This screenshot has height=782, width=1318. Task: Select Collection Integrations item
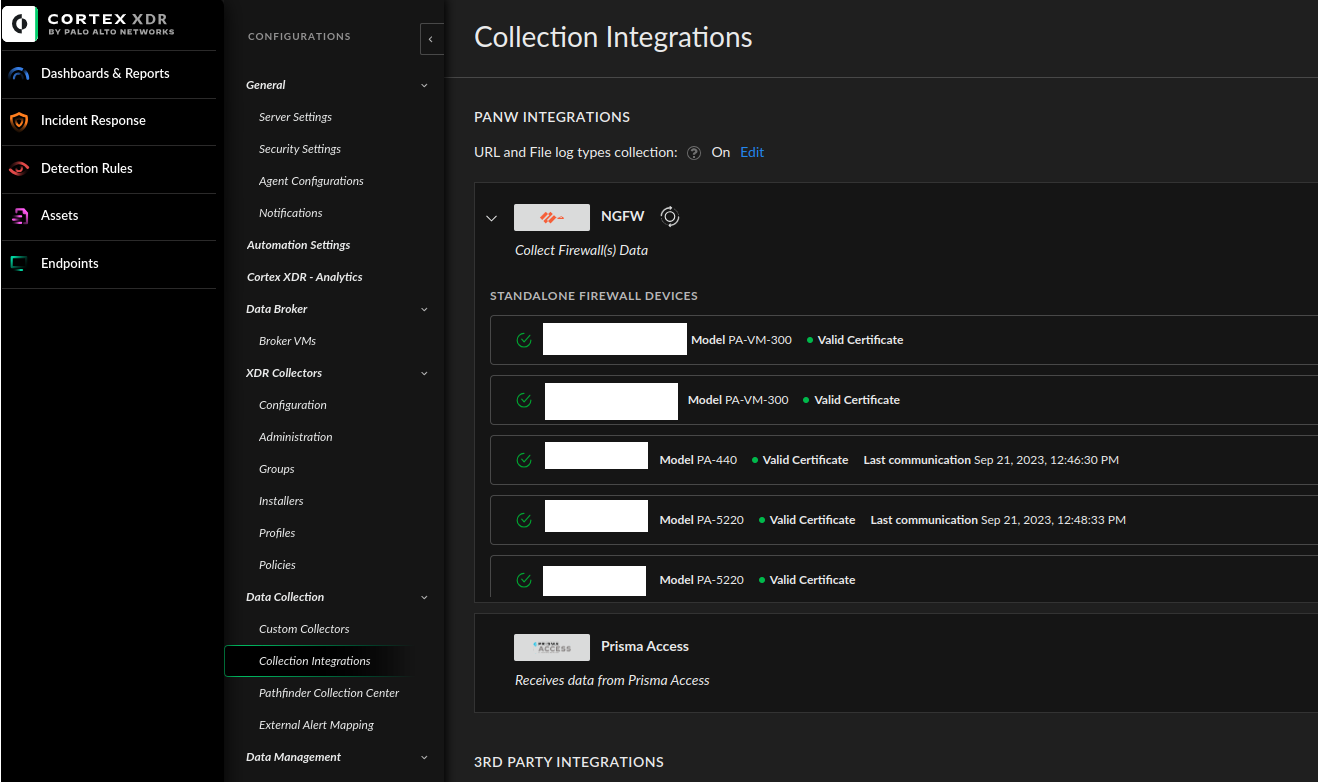315,661
